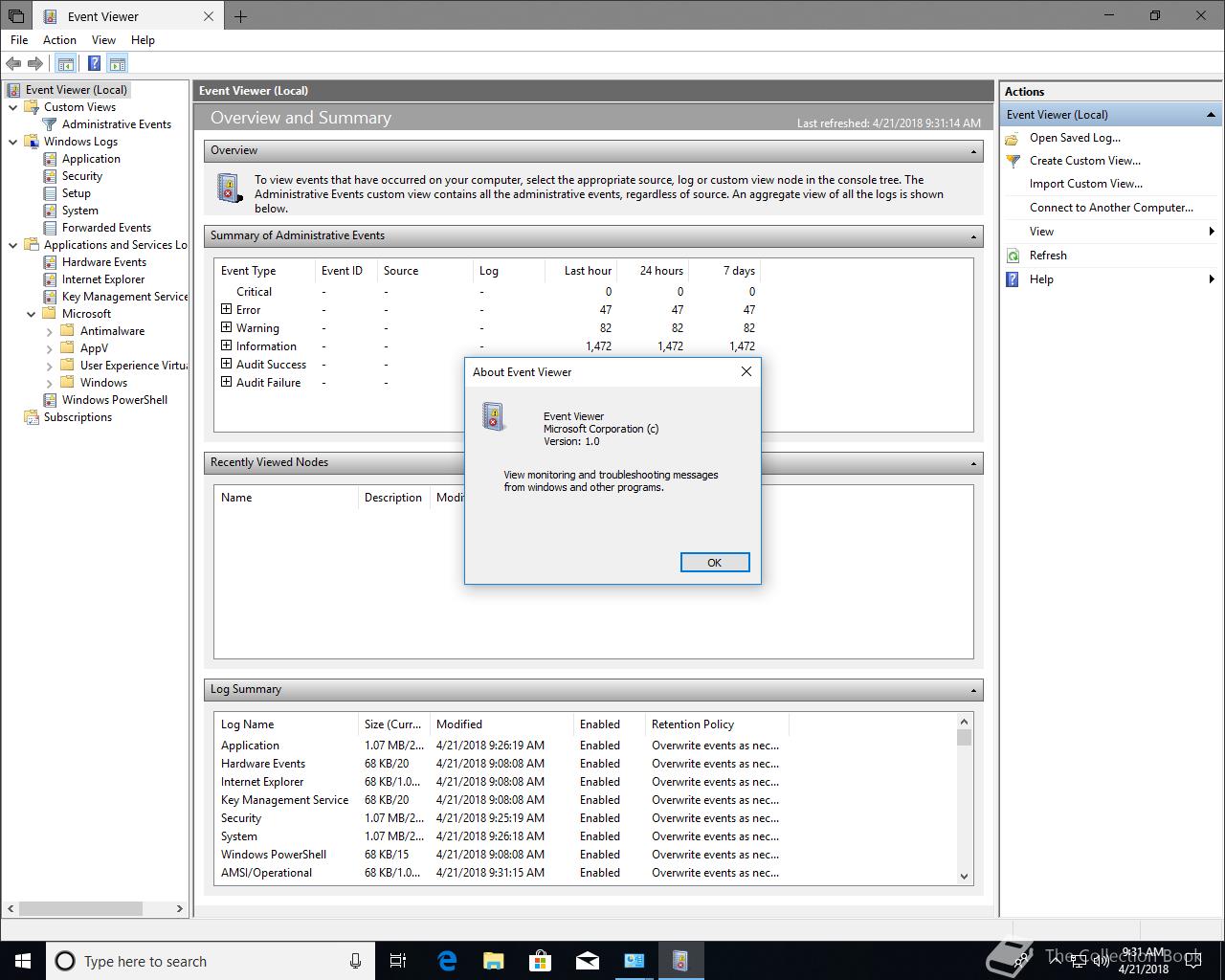Collapse the Windows Logs tree node

[13, 142]
